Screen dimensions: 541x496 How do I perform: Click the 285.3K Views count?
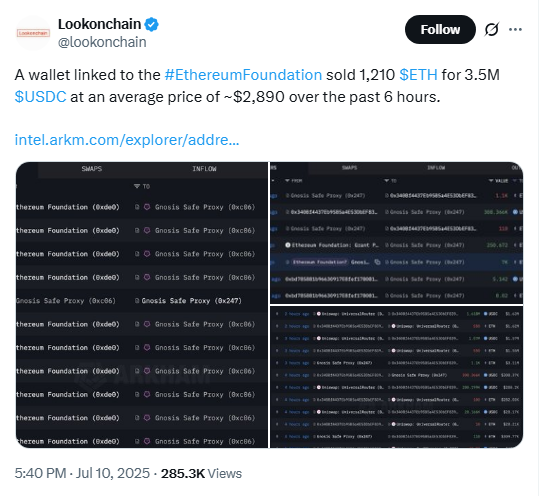[x=201, y=473]
